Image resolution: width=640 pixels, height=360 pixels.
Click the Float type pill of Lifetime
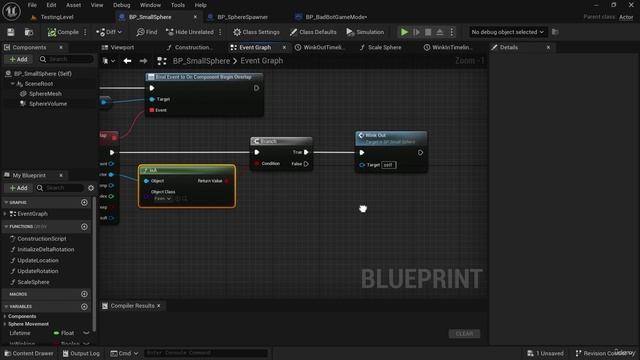point(64,333)
